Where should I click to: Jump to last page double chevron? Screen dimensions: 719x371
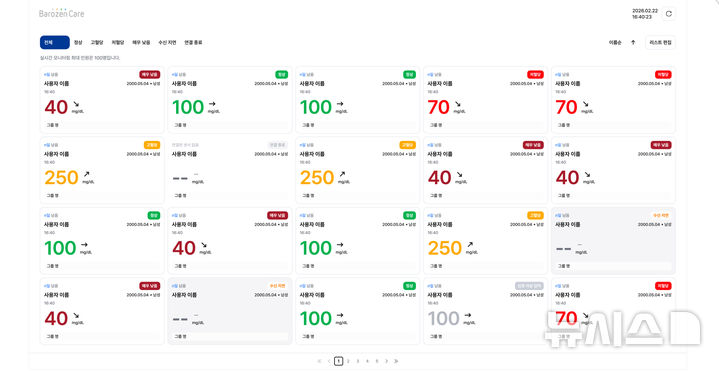(396, 361)
